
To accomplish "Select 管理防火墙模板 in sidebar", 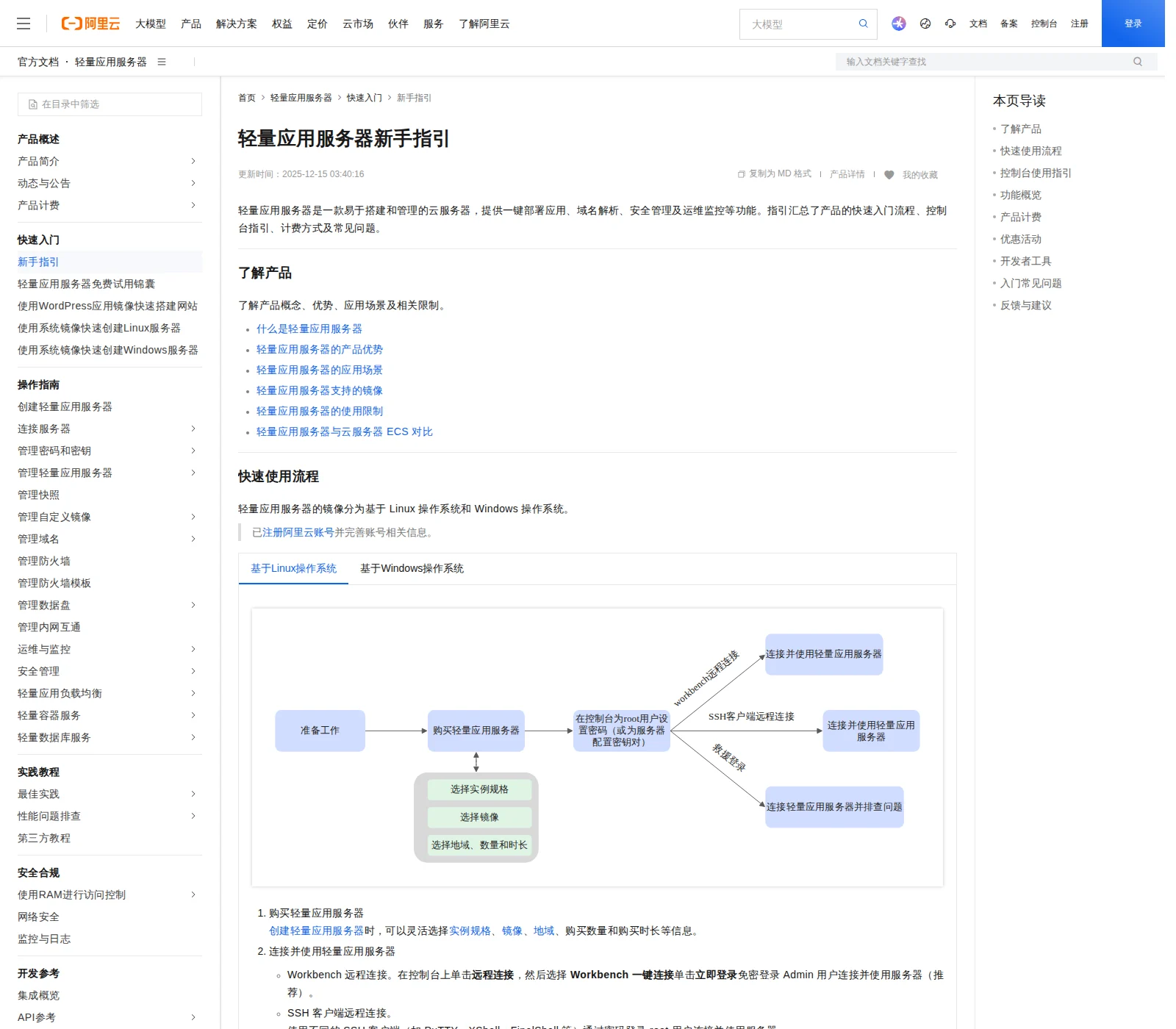I will coord(54,583).
